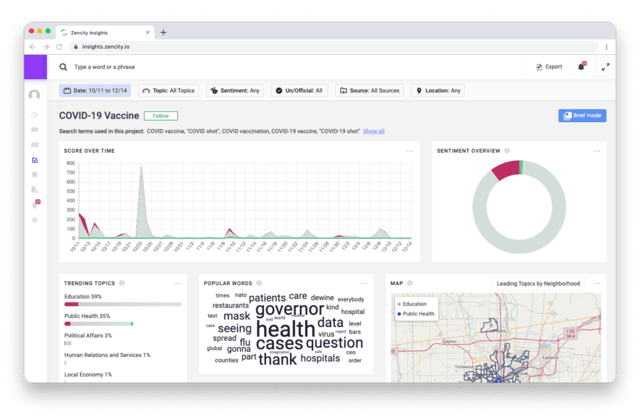This screenshot has width=640, height=418.
Task: Click the Show all search terms link
Action: tap(374, 131)
